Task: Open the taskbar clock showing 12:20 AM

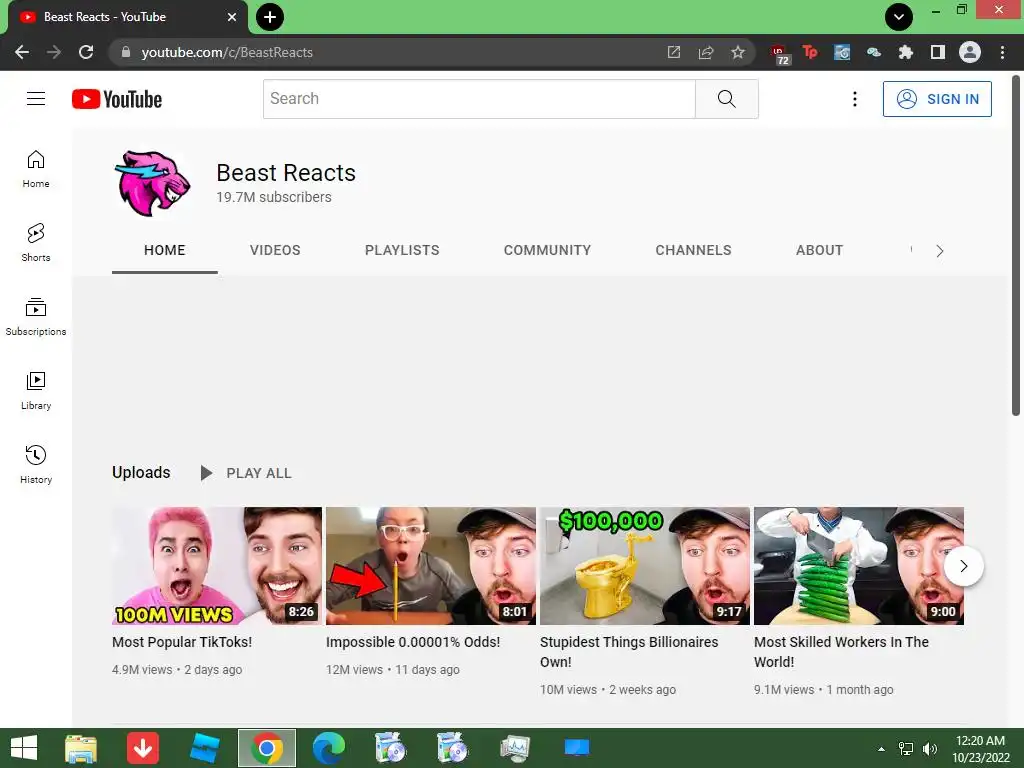Action: [x=980, y=748]
